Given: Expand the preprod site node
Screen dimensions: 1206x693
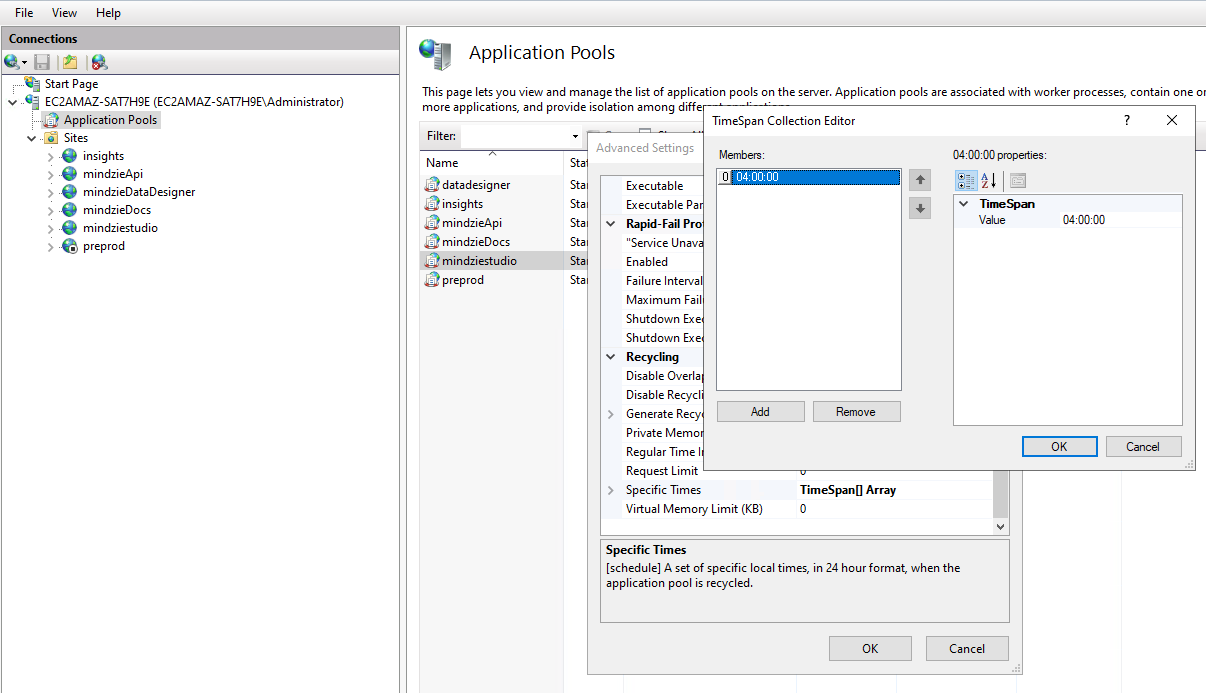Looking at the screenshot, I should point(50,246).
